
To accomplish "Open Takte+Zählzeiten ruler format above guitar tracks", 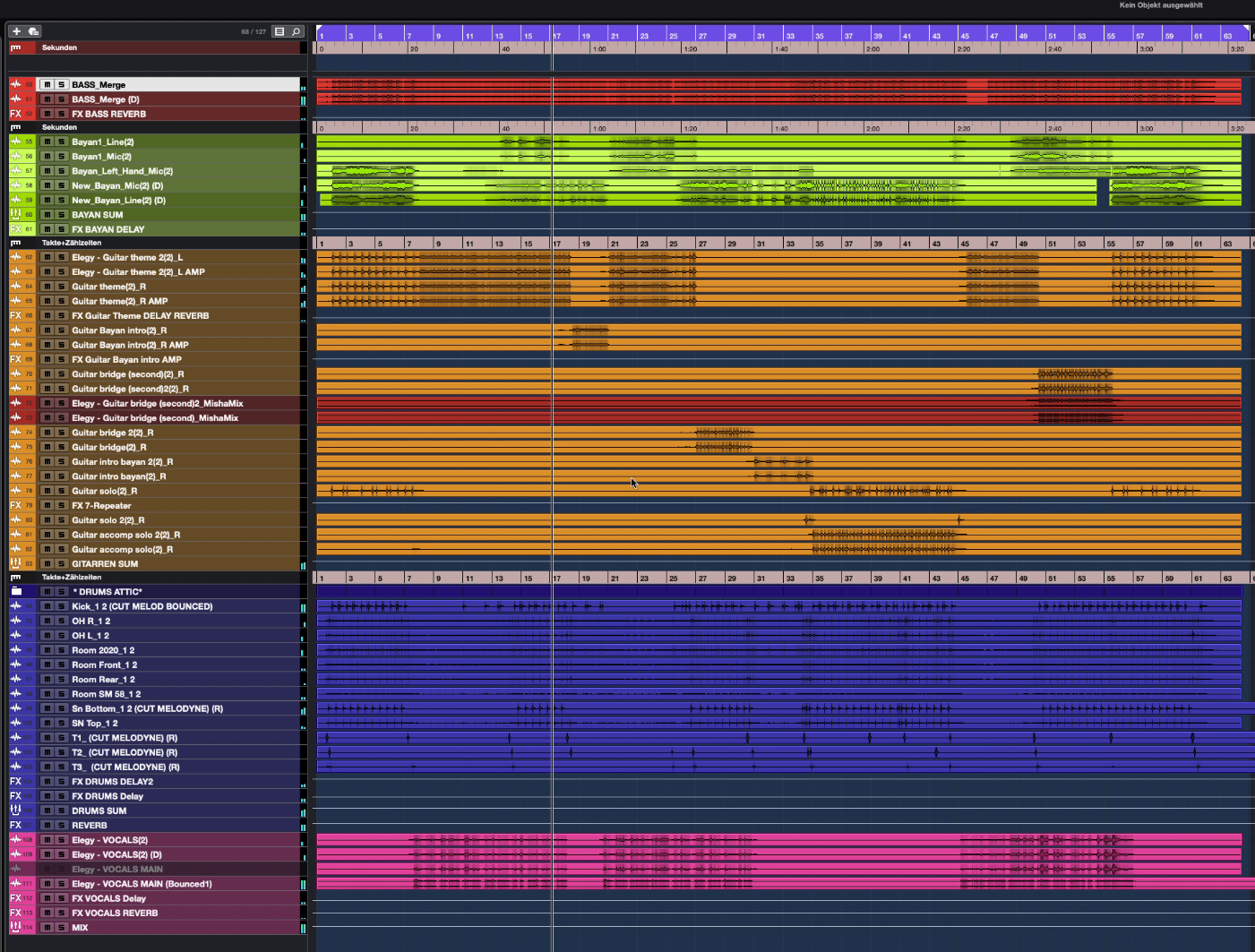I will 72,243.
